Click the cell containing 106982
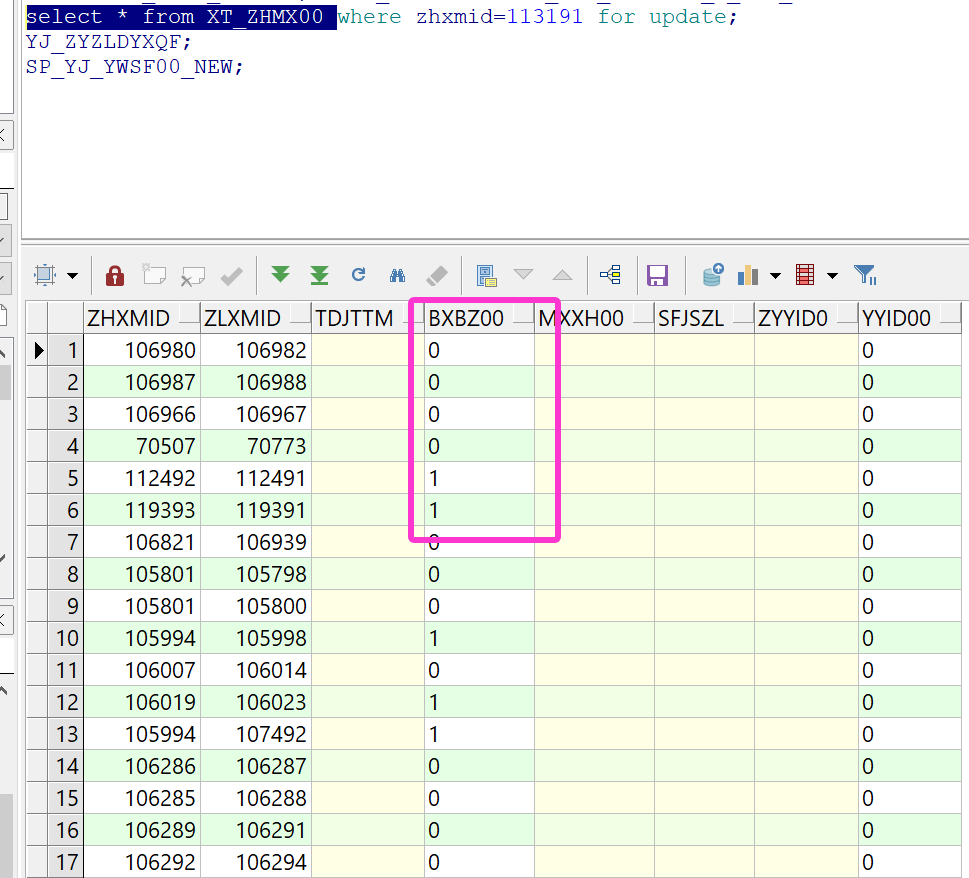The height and width of the screenshot is (878, 969). click(x=256, y=351)
